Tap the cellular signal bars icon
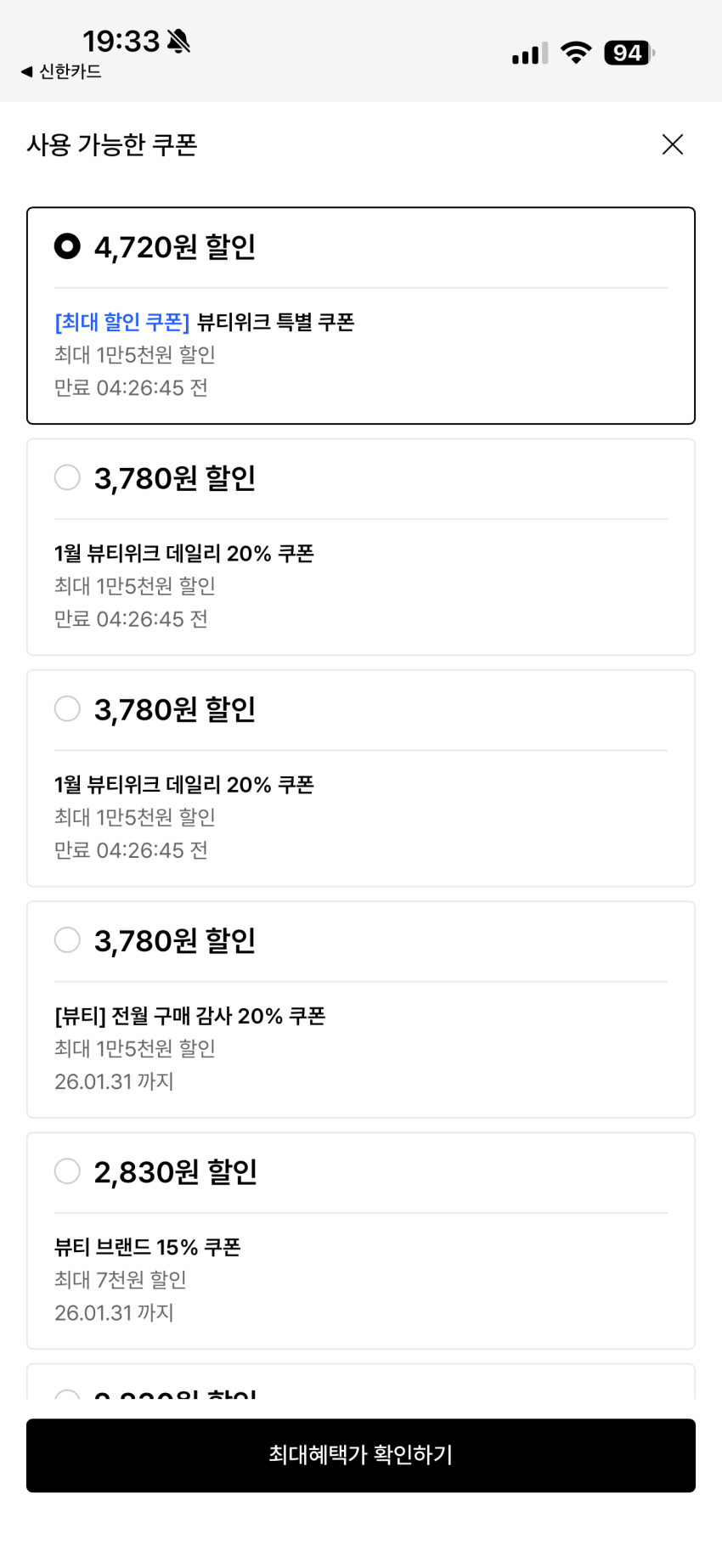 coord(529,54)
